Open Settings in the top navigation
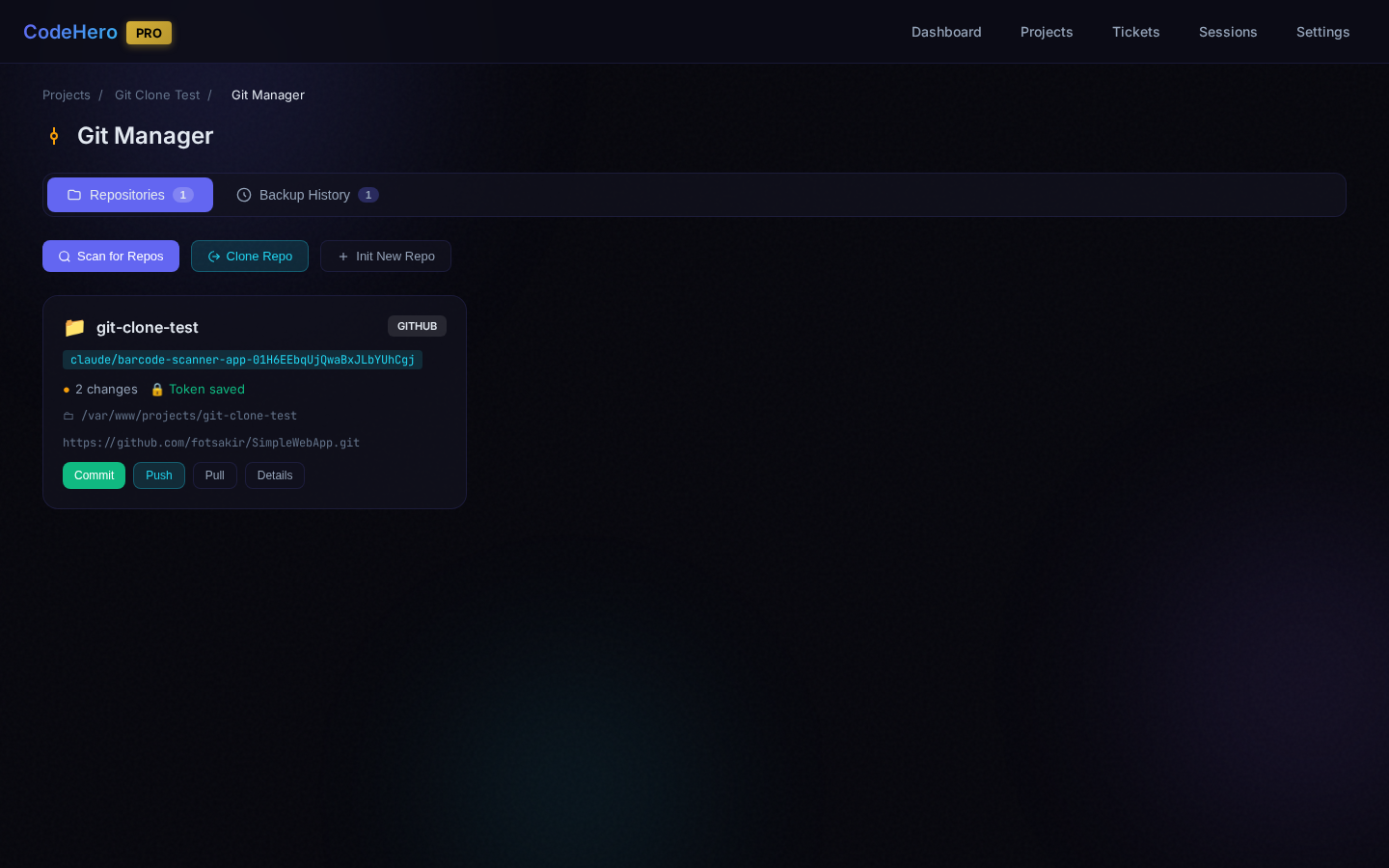The width and height of the screenshot is (1389, 868). pyautogui.click(x=1322, y=32)
